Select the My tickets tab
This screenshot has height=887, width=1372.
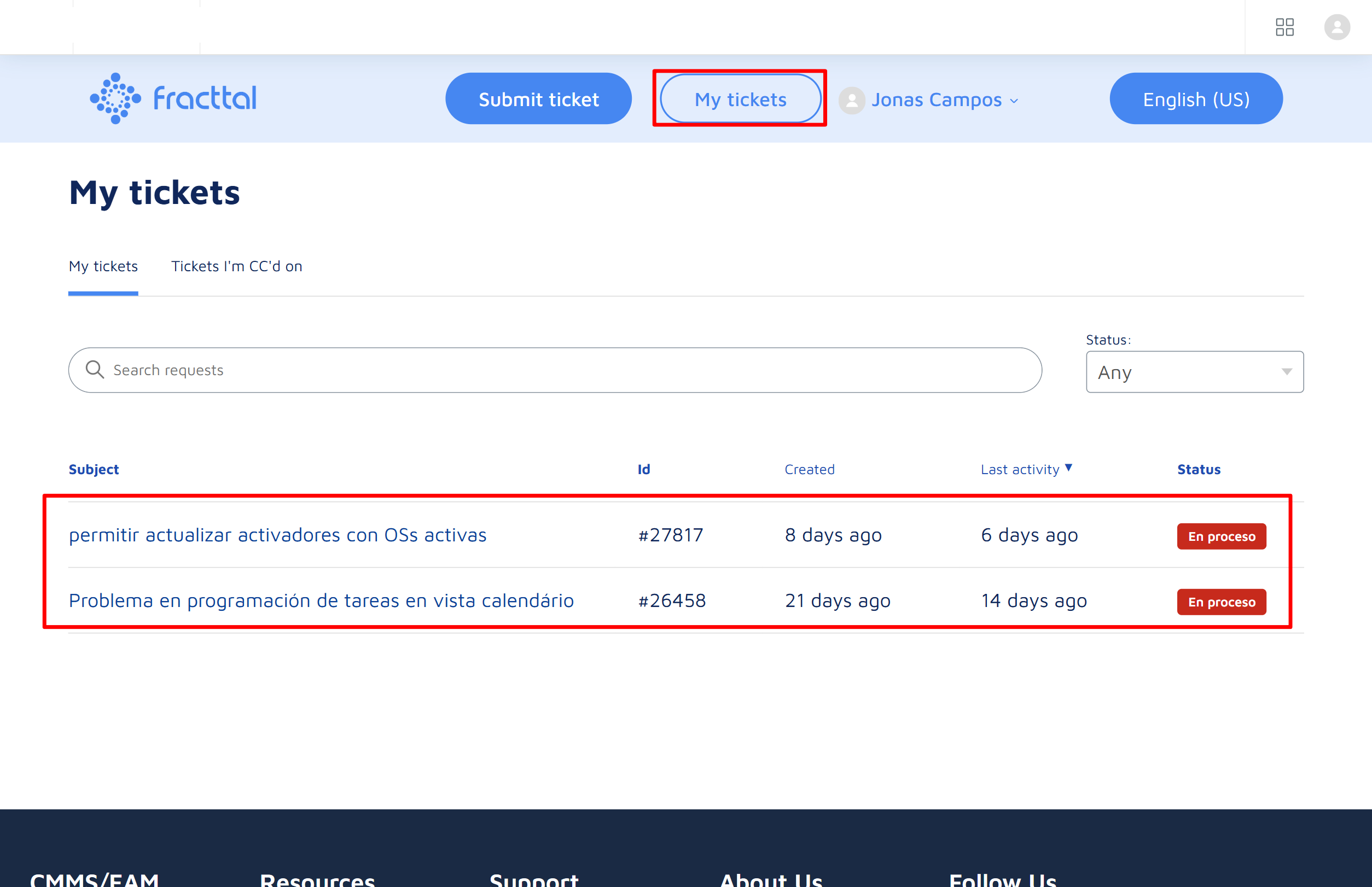tap(103, 266)
